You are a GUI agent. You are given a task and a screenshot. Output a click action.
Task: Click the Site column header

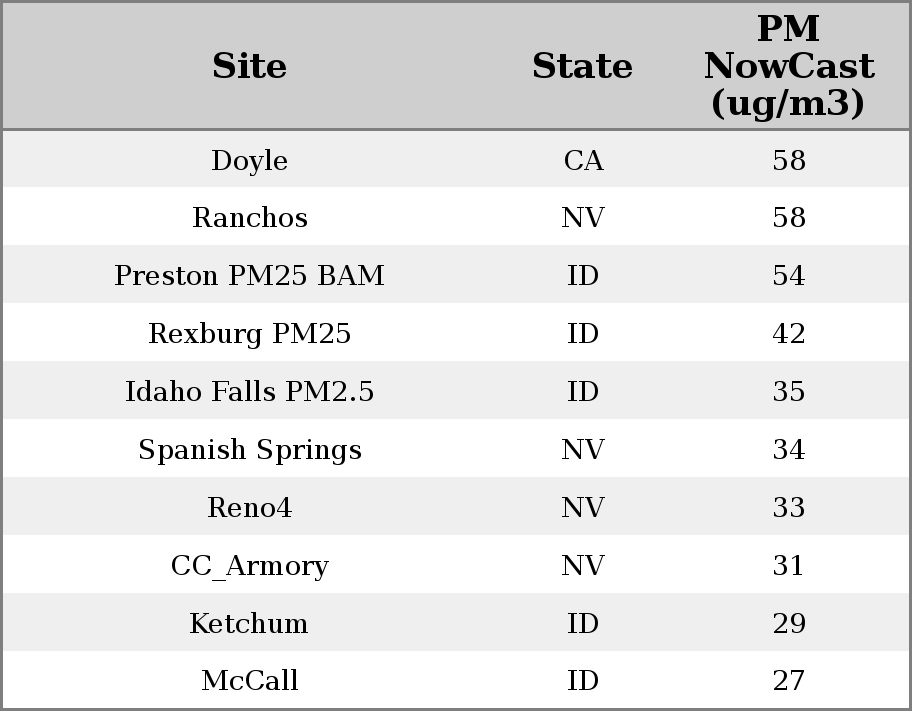249,66
